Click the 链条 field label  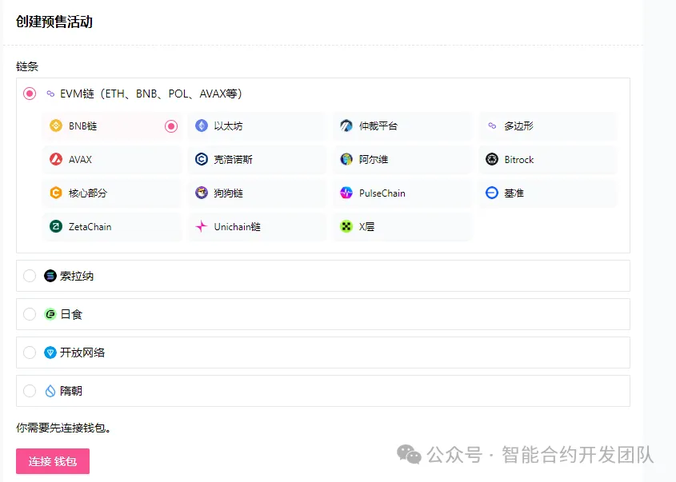(27, 66)
